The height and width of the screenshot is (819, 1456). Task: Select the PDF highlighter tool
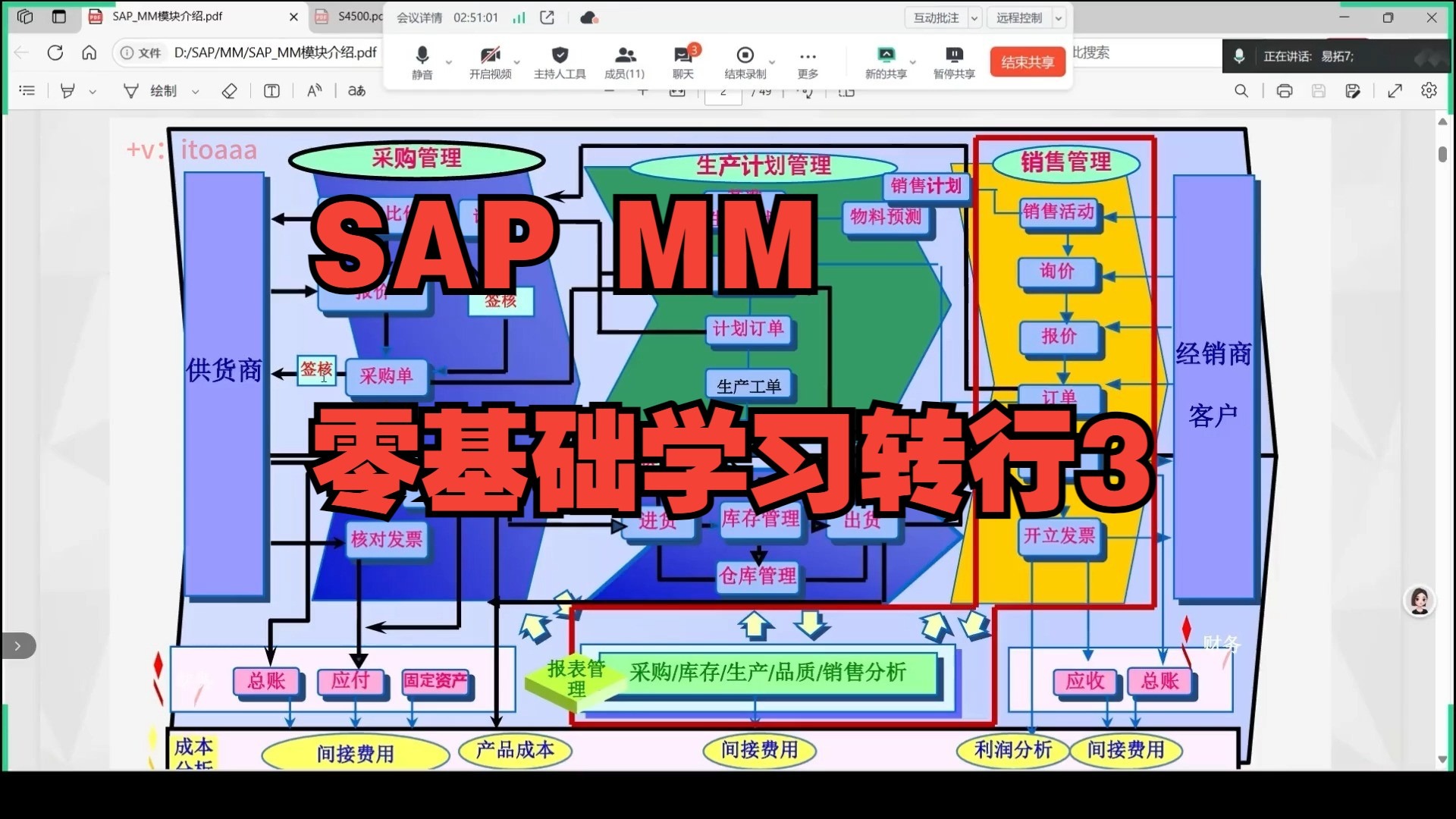click(x=67, y=91)
